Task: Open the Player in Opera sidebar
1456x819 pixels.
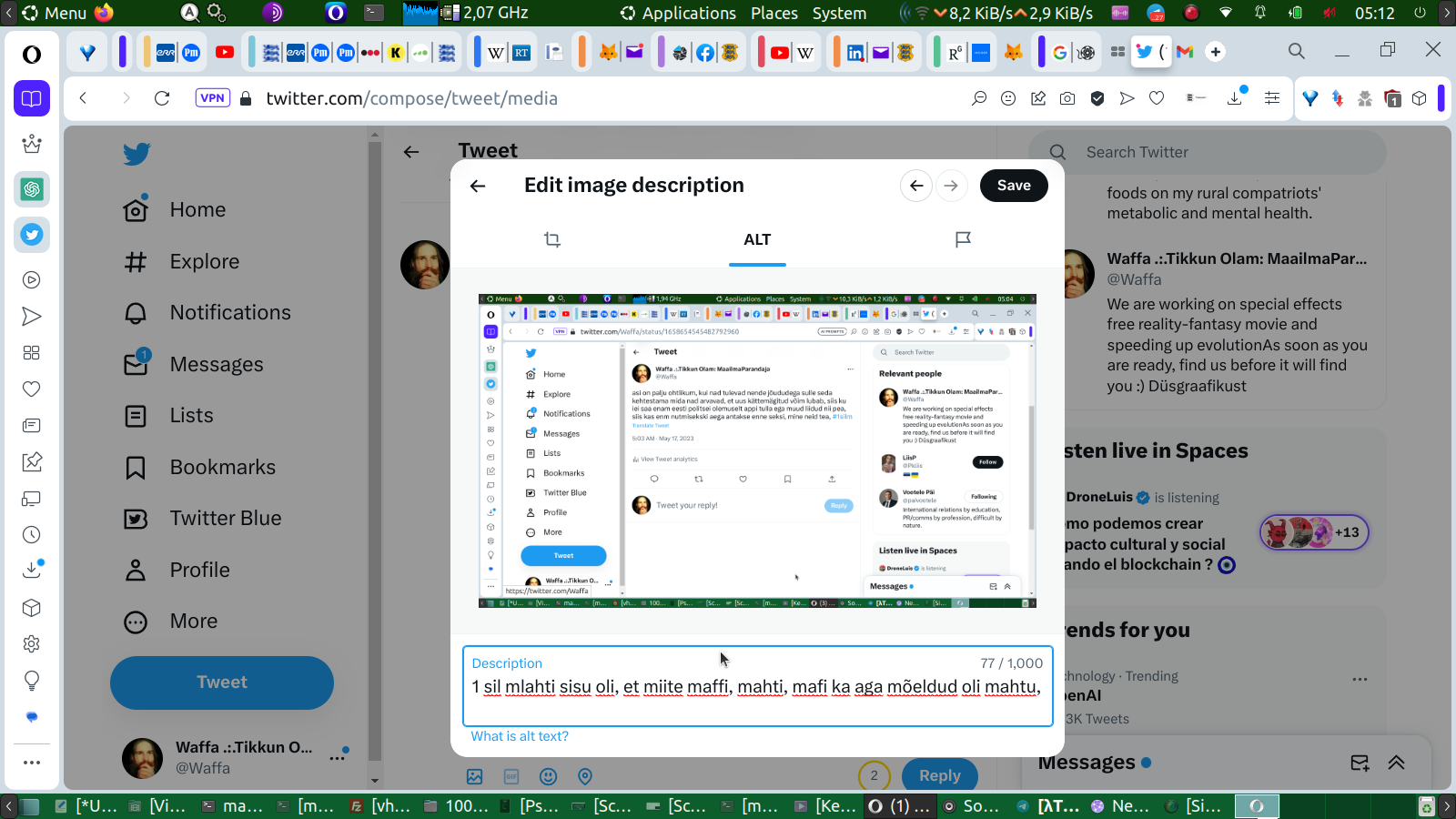Action: (32, 280)
